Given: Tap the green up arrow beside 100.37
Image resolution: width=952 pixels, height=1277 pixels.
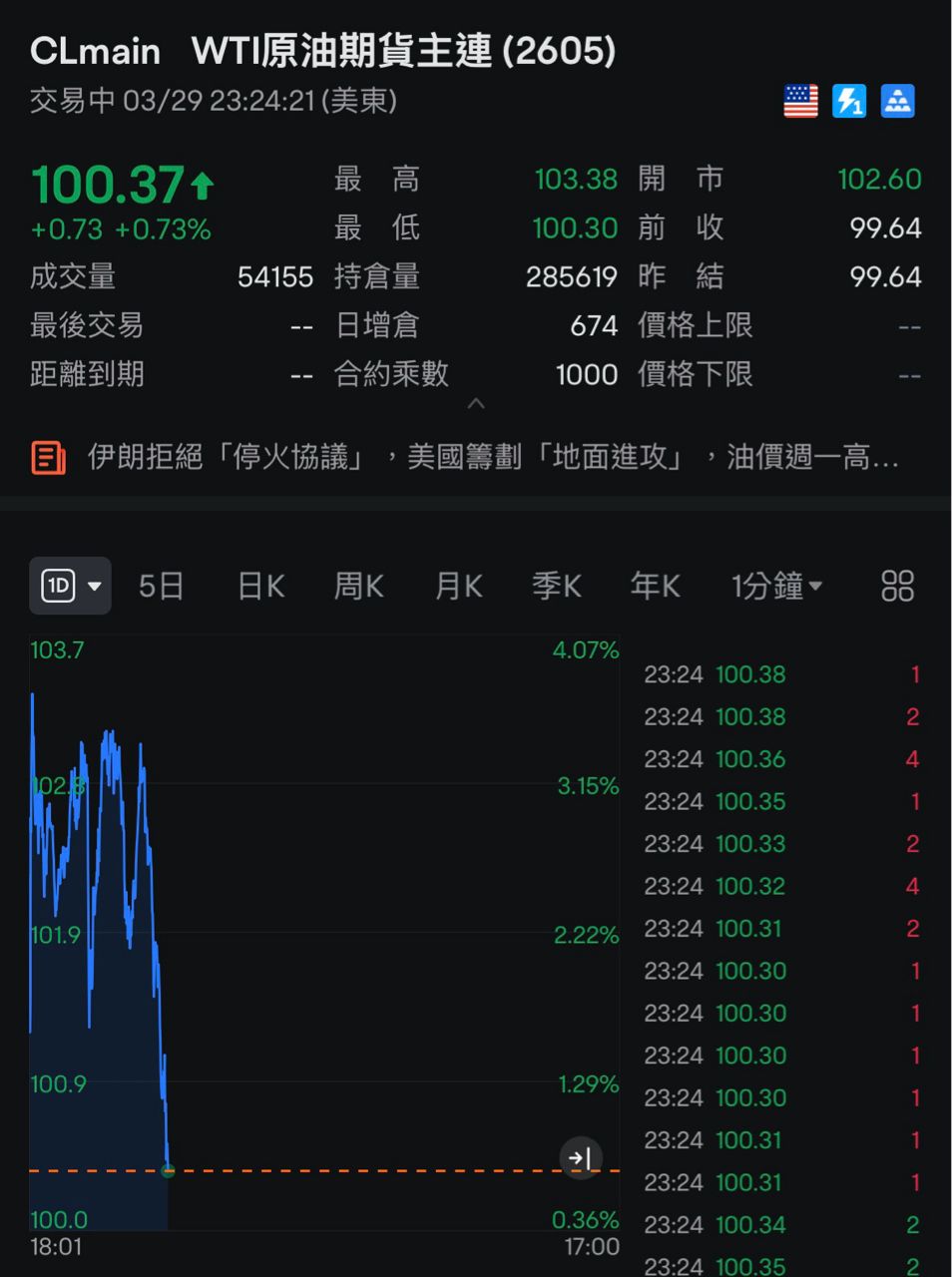Looking at the screenshot, I should pyautogui.click(x=203, y=186).
